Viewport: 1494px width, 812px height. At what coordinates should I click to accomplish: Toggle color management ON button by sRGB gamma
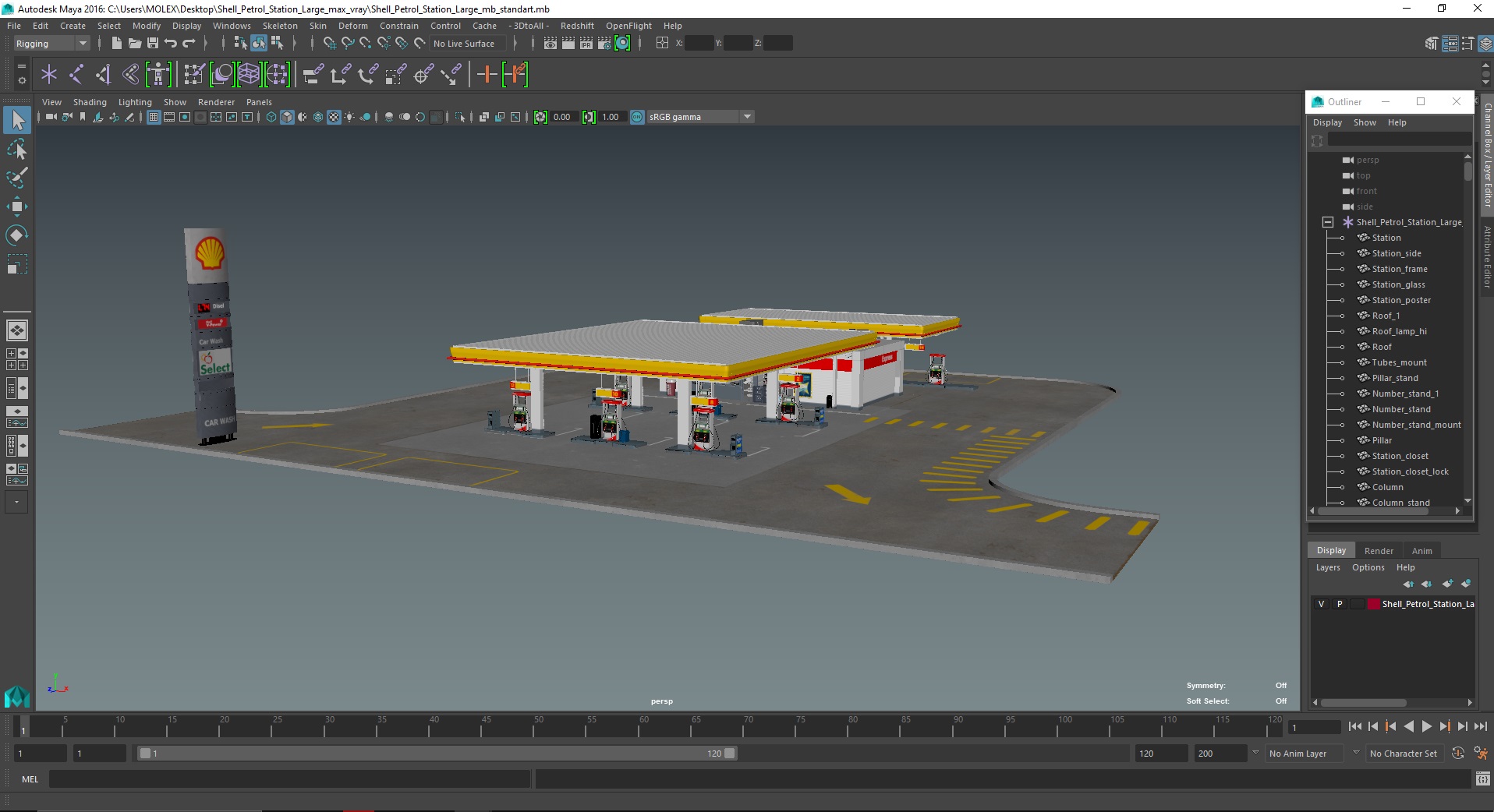(637, 117)
